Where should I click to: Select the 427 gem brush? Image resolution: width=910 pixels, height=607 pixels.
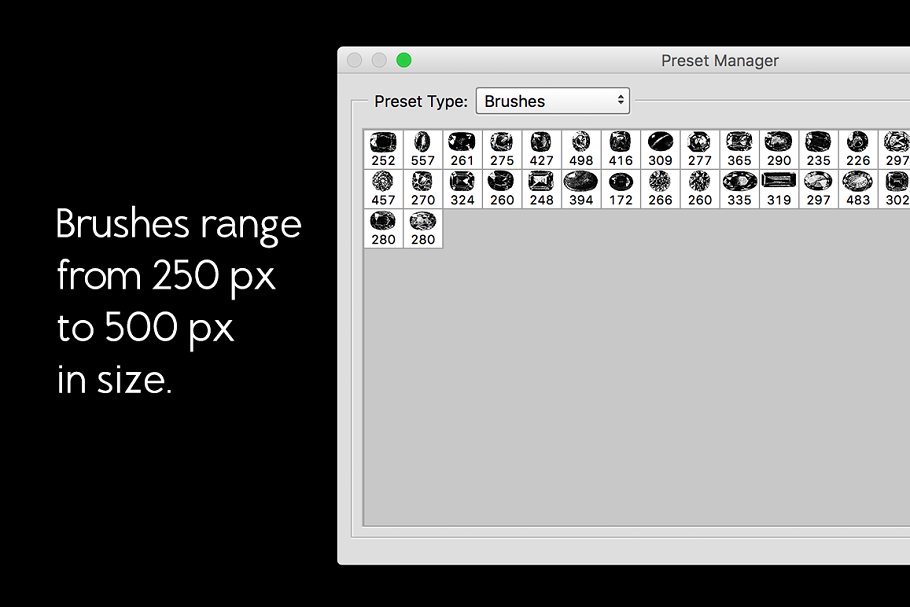541,148
